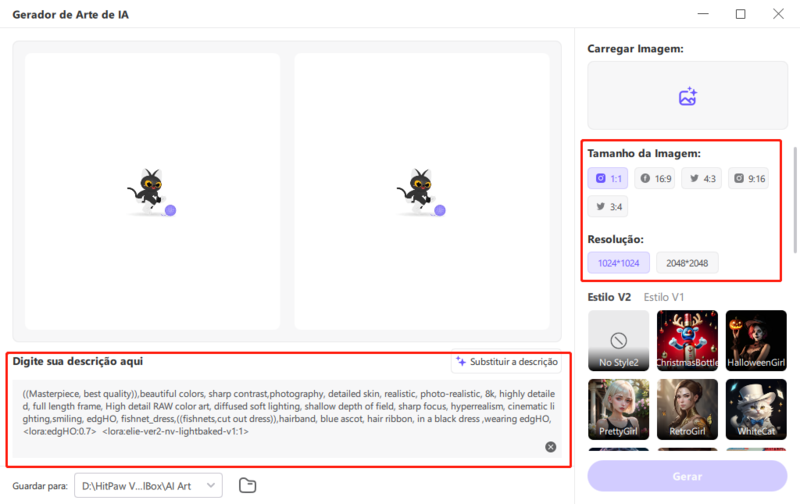Choose the WhiteCat style

tap(755, 409)
